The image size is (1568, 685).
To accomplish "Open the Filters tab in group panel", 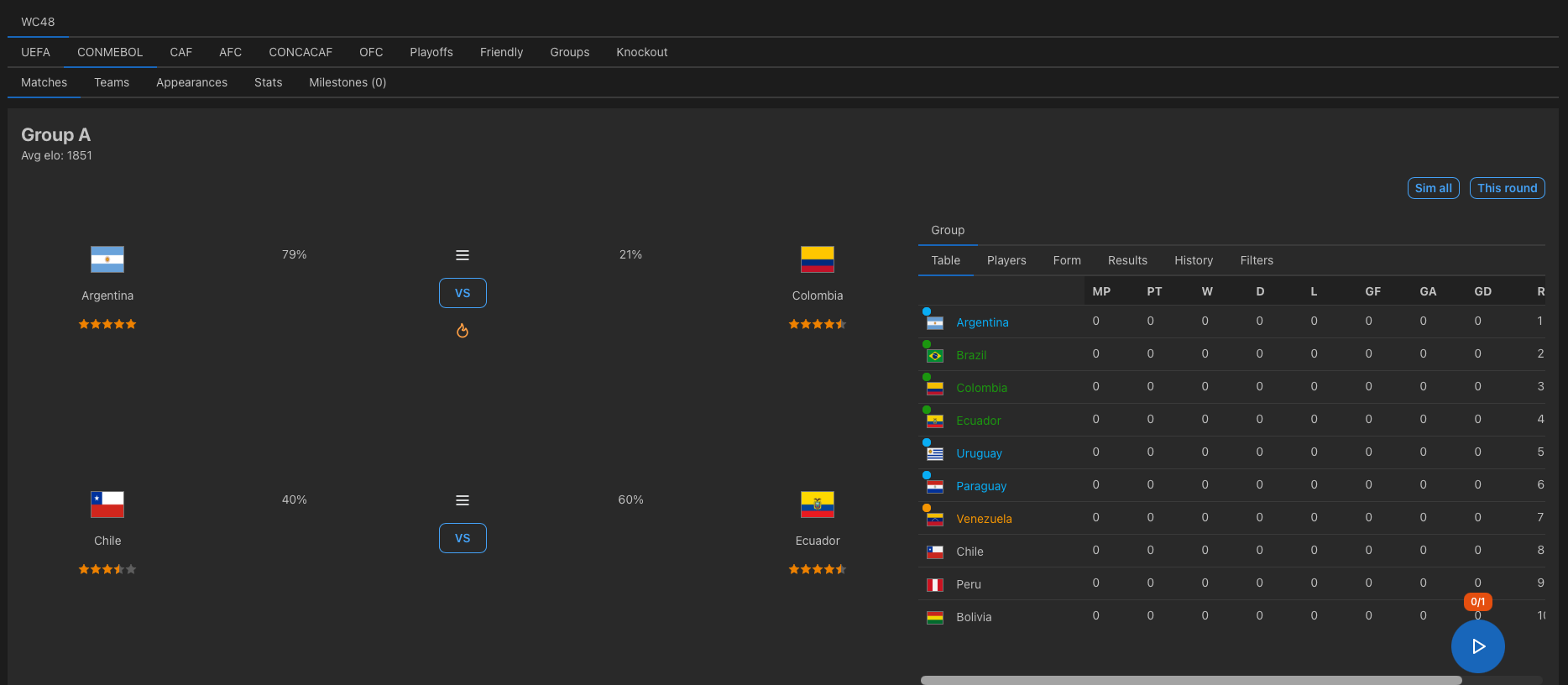I will (1257, 260).
